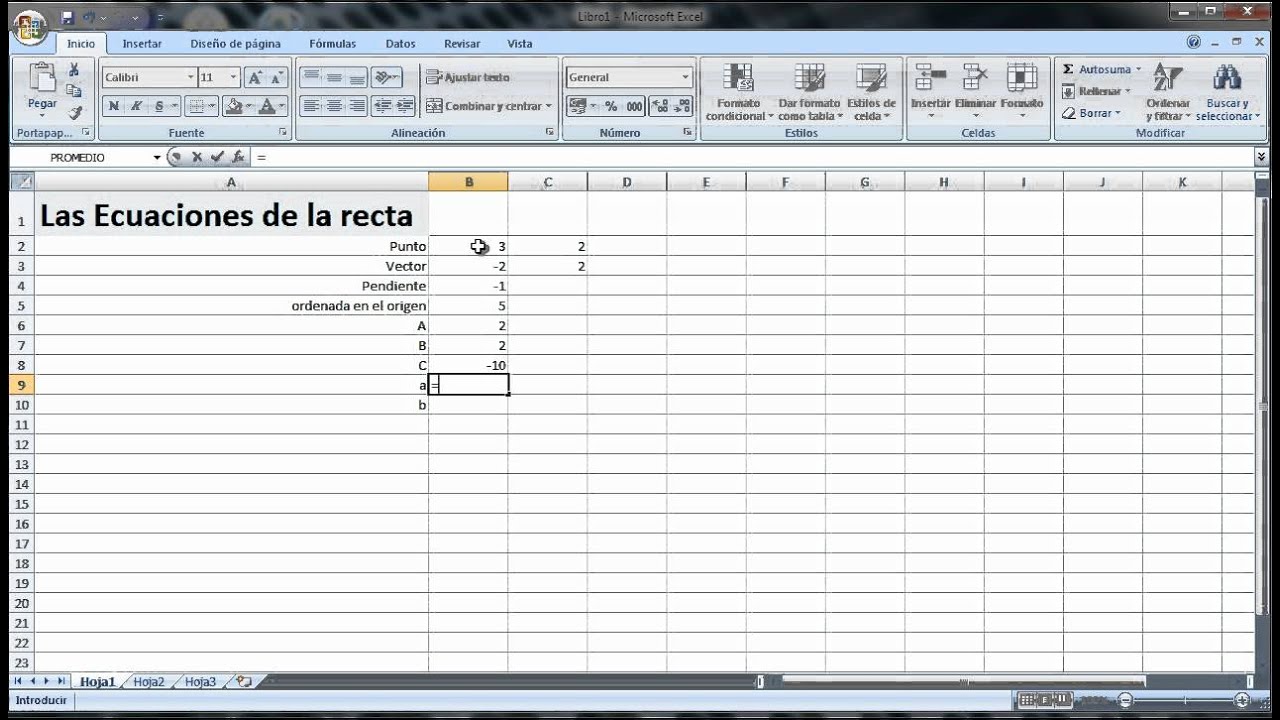Open number format General dropdown

pyautogui.click(x=686, y=77)
